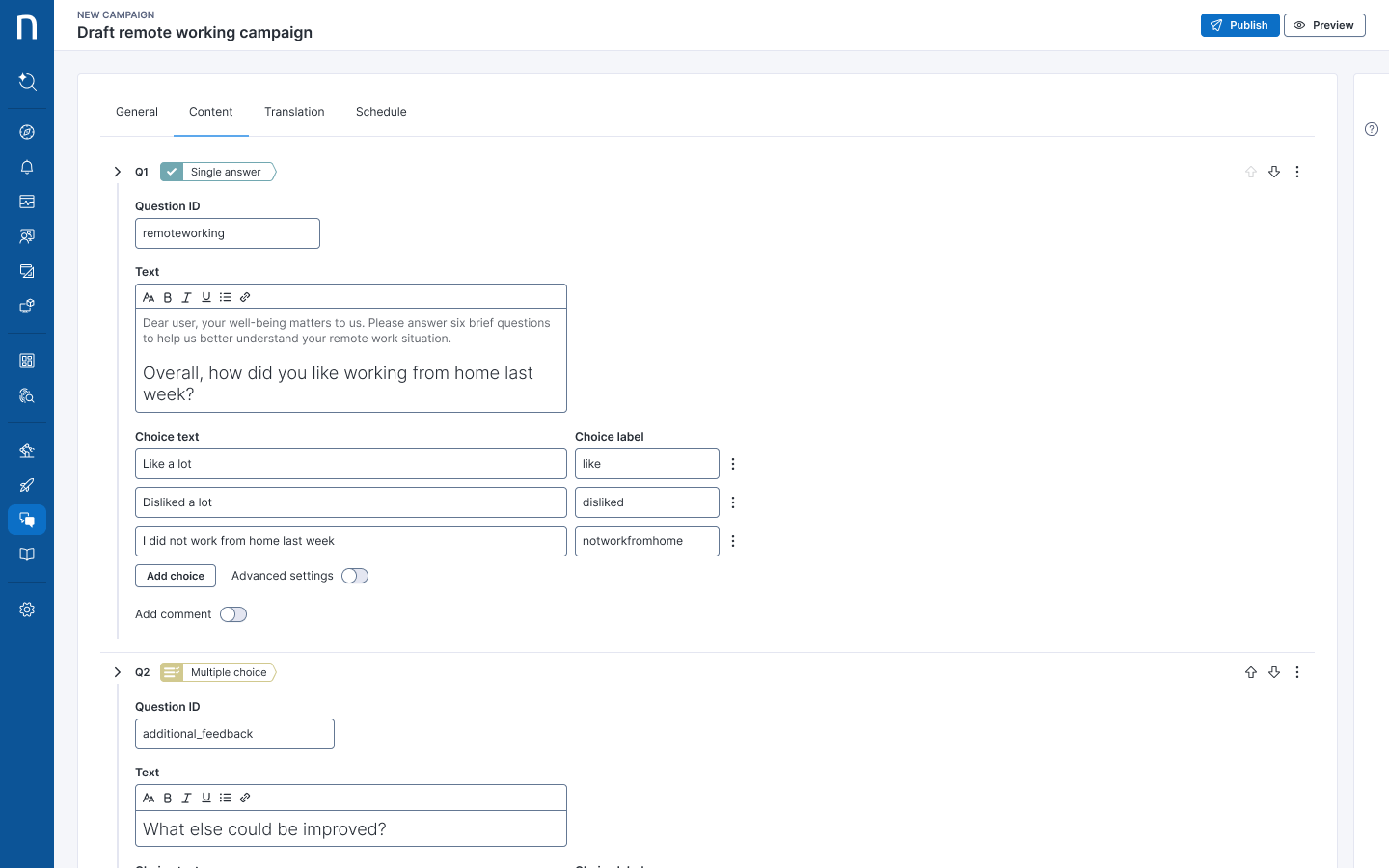Click the help question mark icon
The image size is (1389, 868).
click(1372, 129)
